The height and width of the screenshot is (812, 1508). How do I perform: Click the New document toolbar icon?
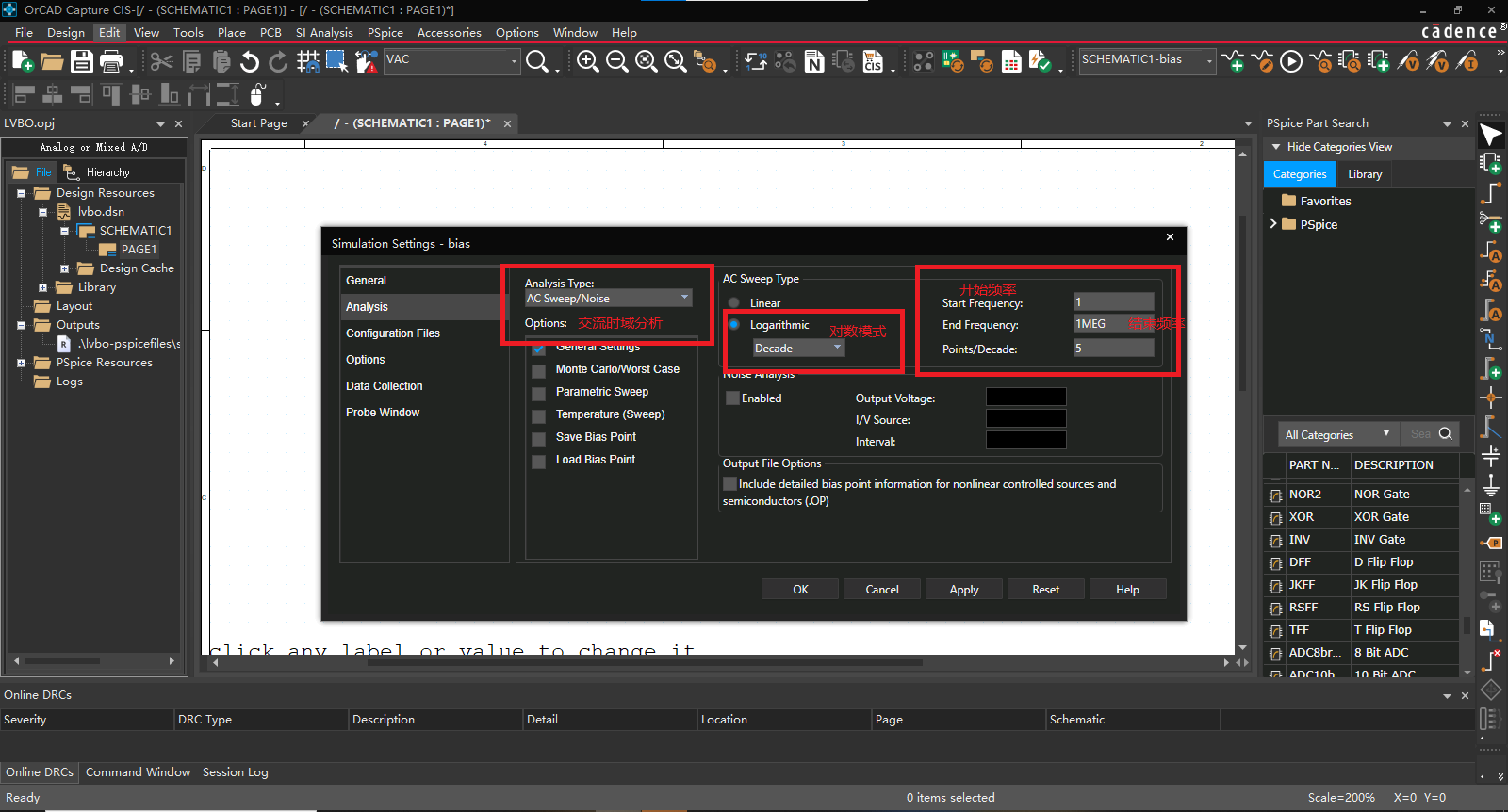pos(23,61)
